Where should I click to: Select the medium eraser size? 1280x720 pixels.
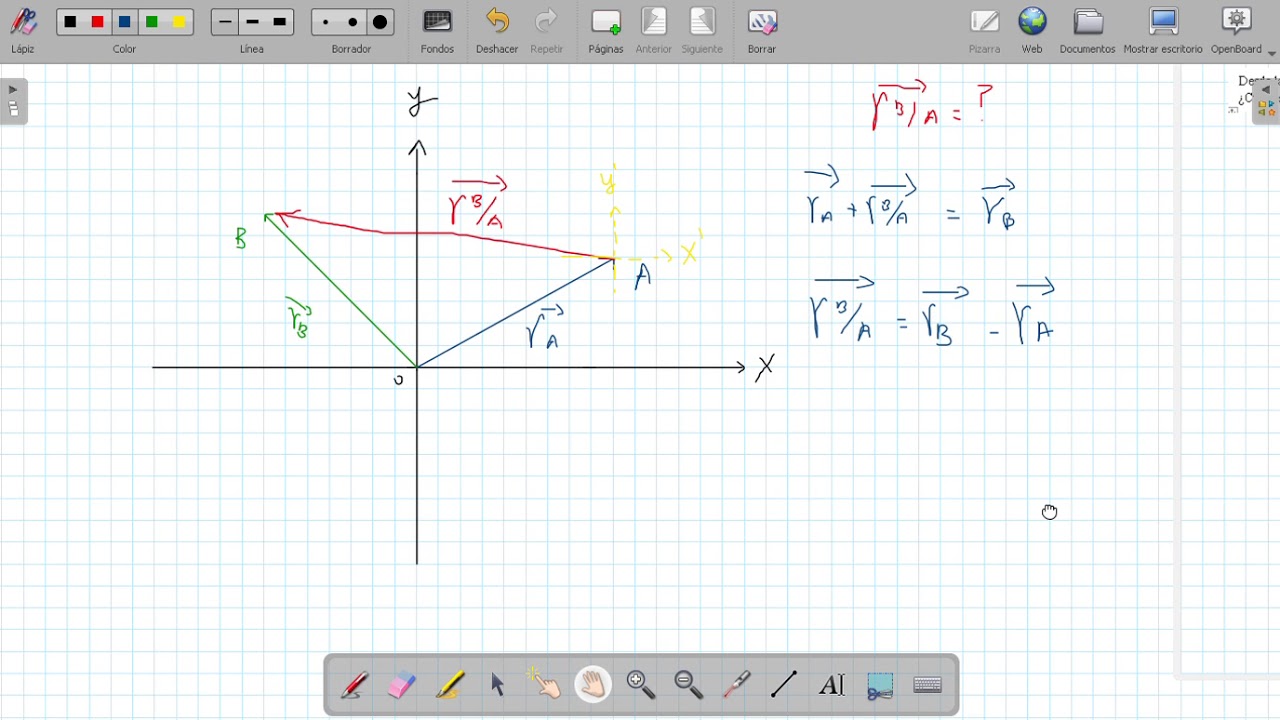click(x=352, y=22)
